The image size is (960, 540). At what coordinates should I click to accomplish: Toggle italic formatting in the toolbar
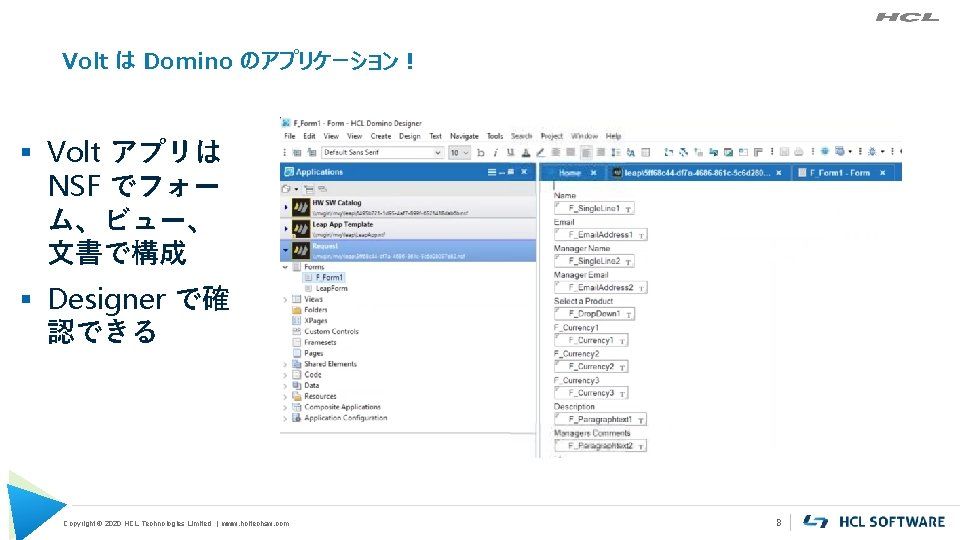[495, 152]
